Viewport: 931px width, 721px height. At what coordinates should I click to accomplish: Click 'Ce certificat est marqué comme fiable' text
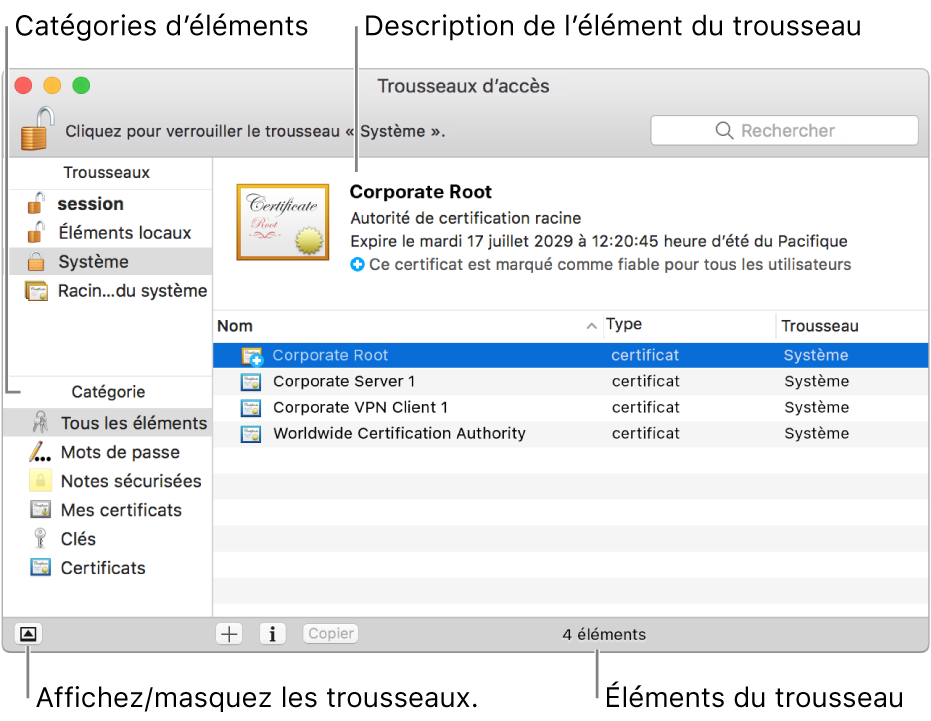coord(610,264)
